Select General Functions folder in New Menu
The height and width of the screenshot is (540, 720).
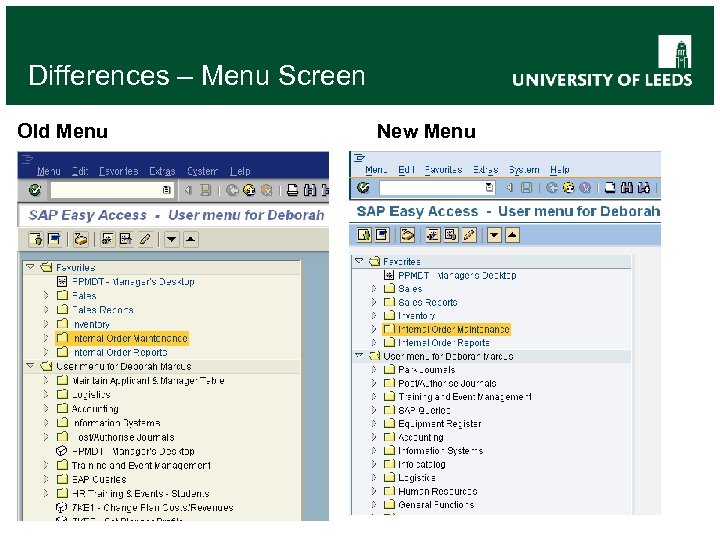tap(436, 505)
